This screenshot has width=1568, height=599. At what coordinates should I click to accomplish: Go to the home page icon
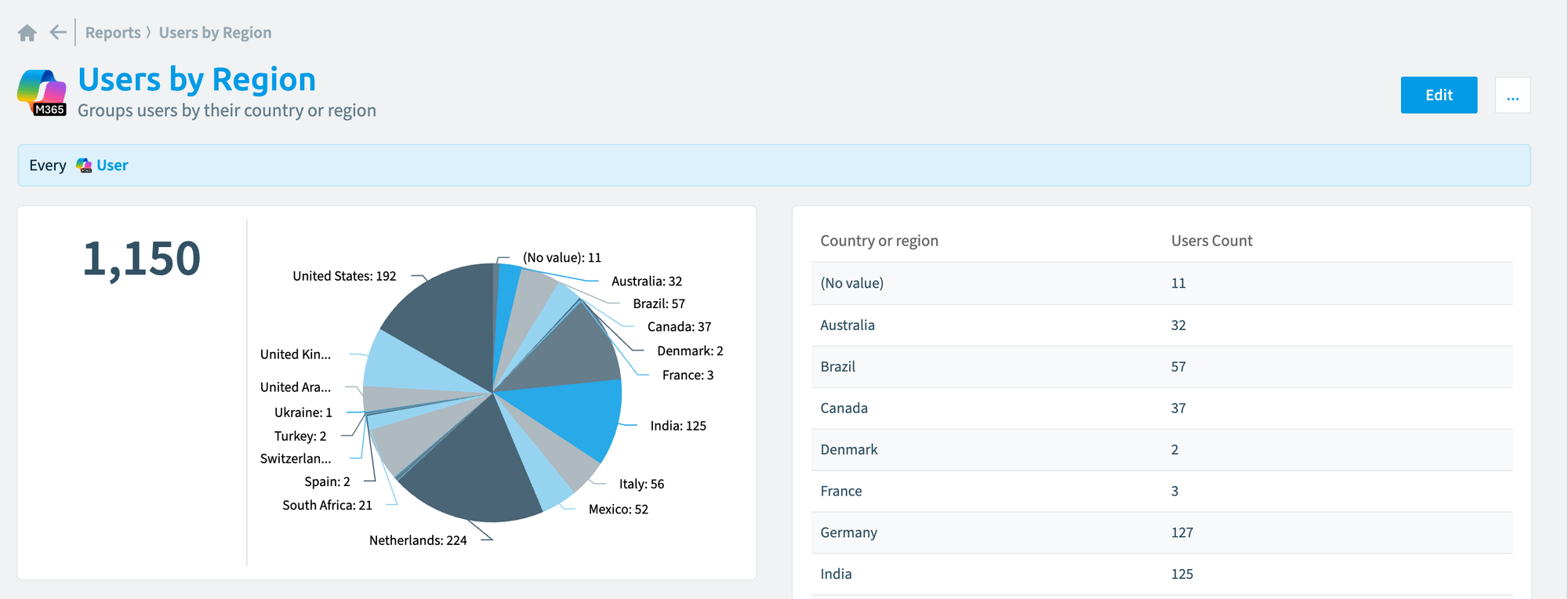click(27, 33)
